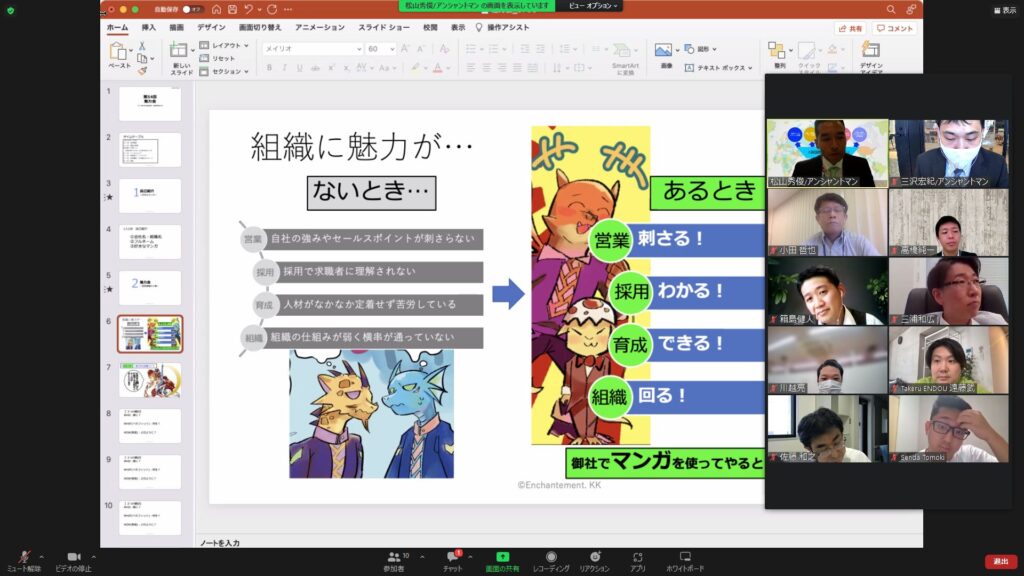Screen dimensions: 1024x576
Task: Click the Cut scissors icon
Action: (142, 46)
